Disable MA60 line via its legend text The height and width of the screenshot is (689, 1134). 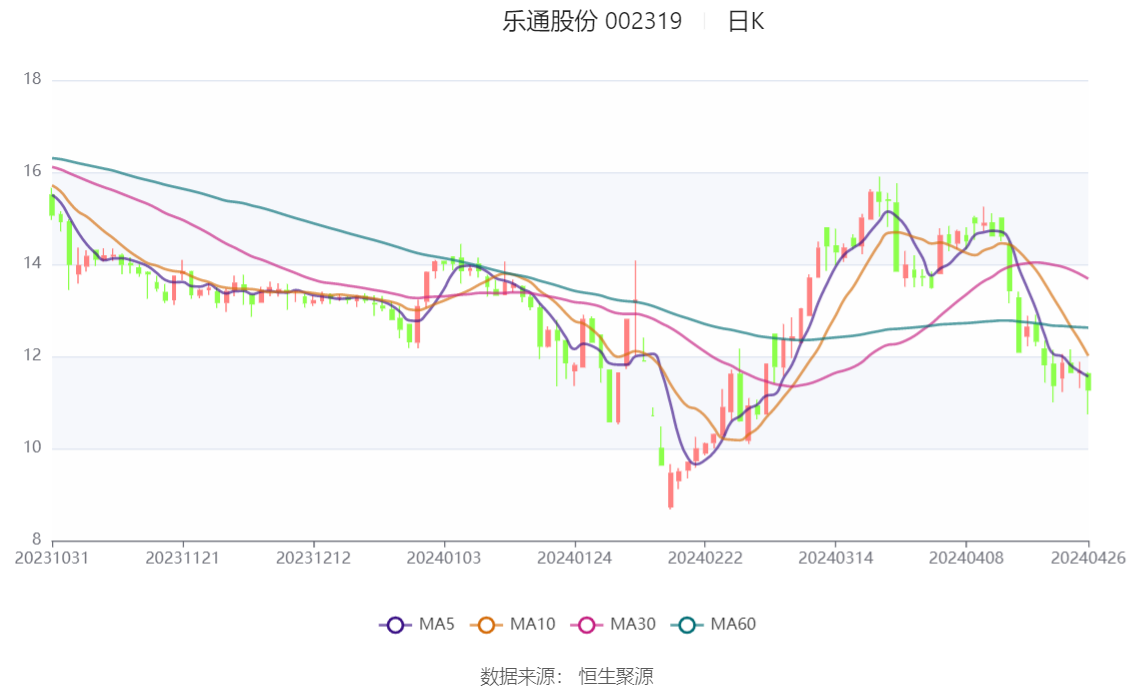(733, 625)
